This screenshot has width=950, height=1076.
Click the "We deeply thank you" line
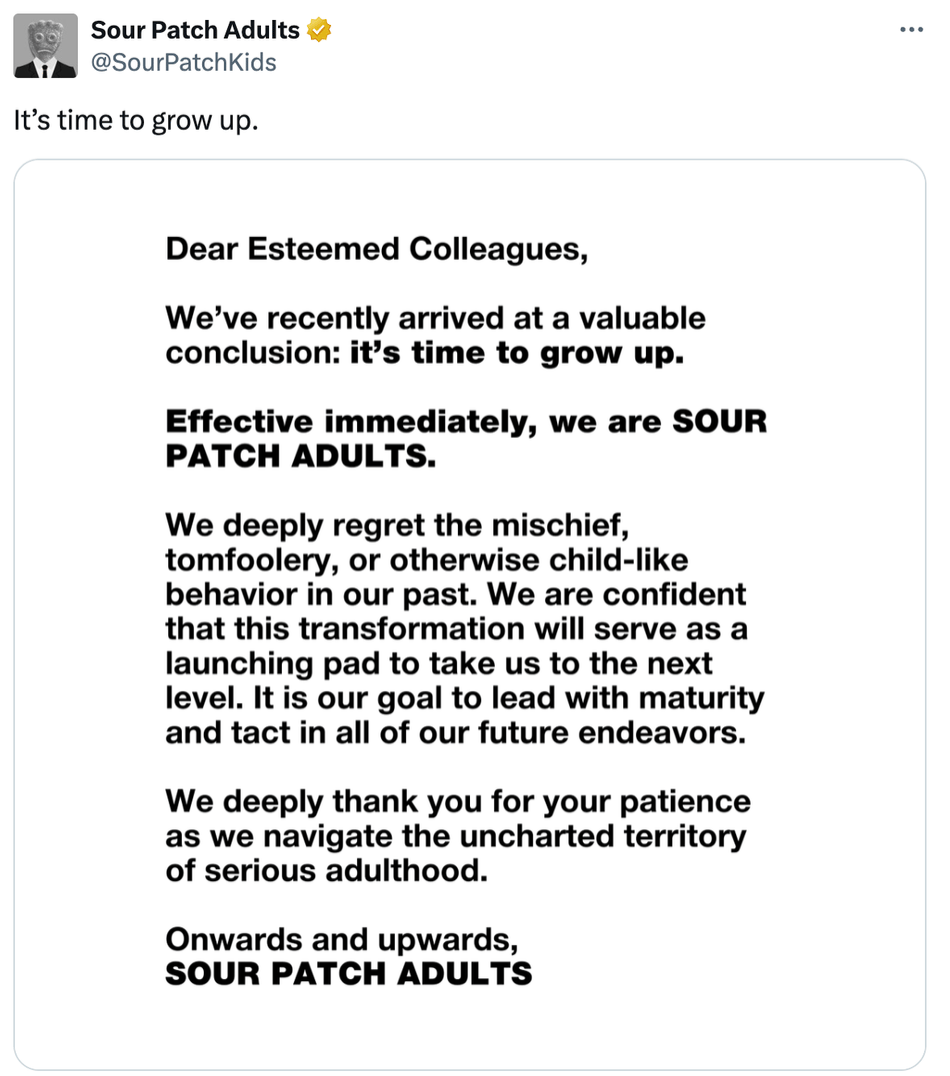pyautogui.click(x=458, y=802)
